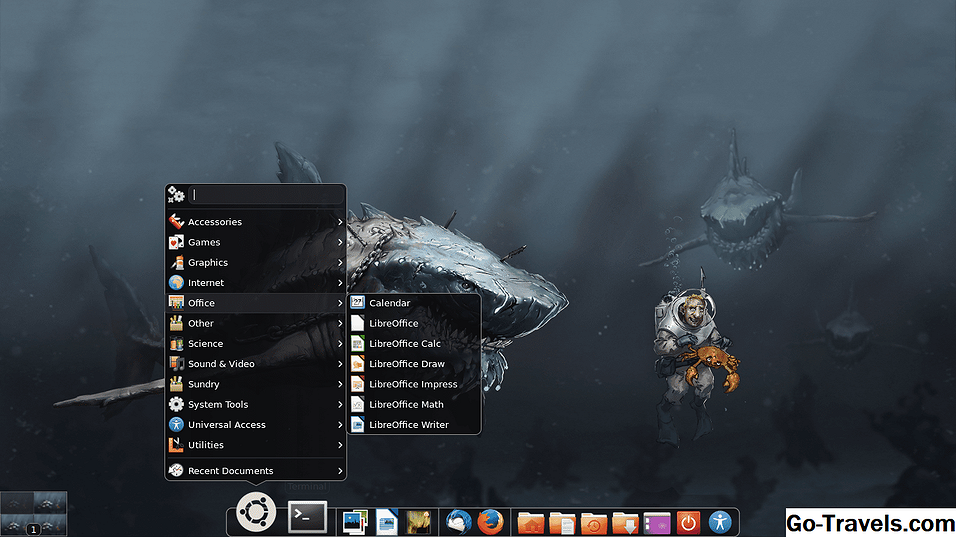The width and height of the screenshot is (956, 537).
Task: Open the Home folder in dock
Action: tap(530, 523)
